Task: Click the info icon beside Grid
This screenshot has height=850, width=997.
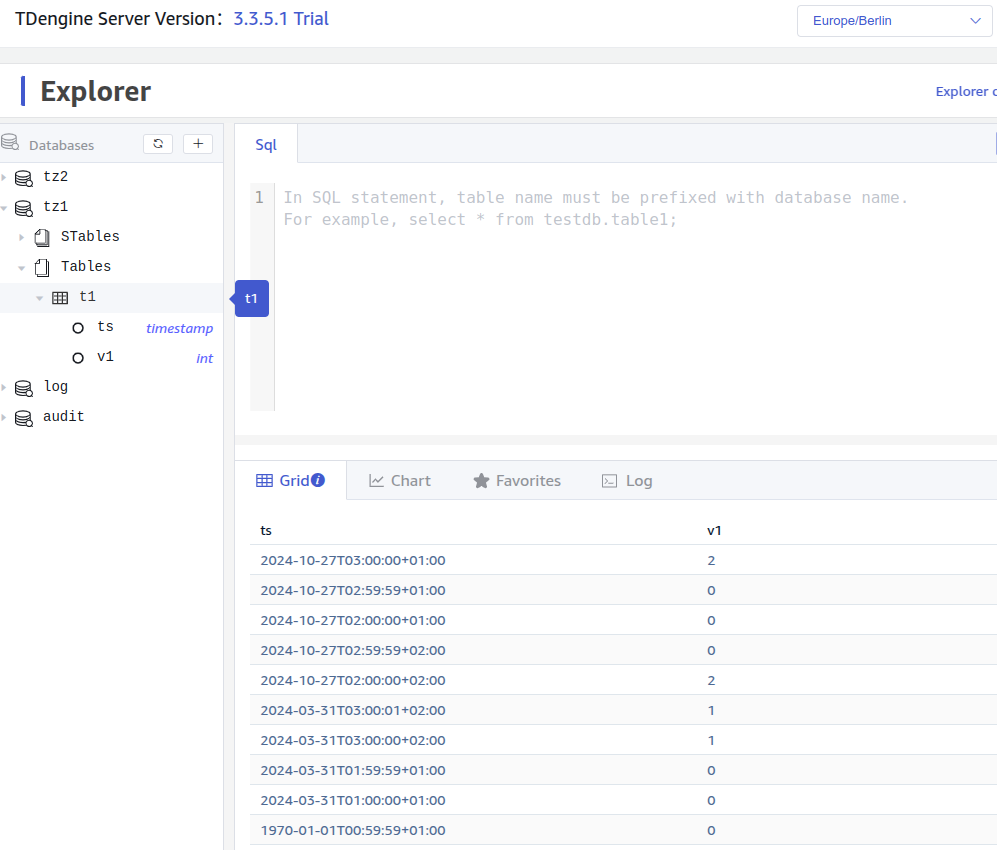Action: 318,480
